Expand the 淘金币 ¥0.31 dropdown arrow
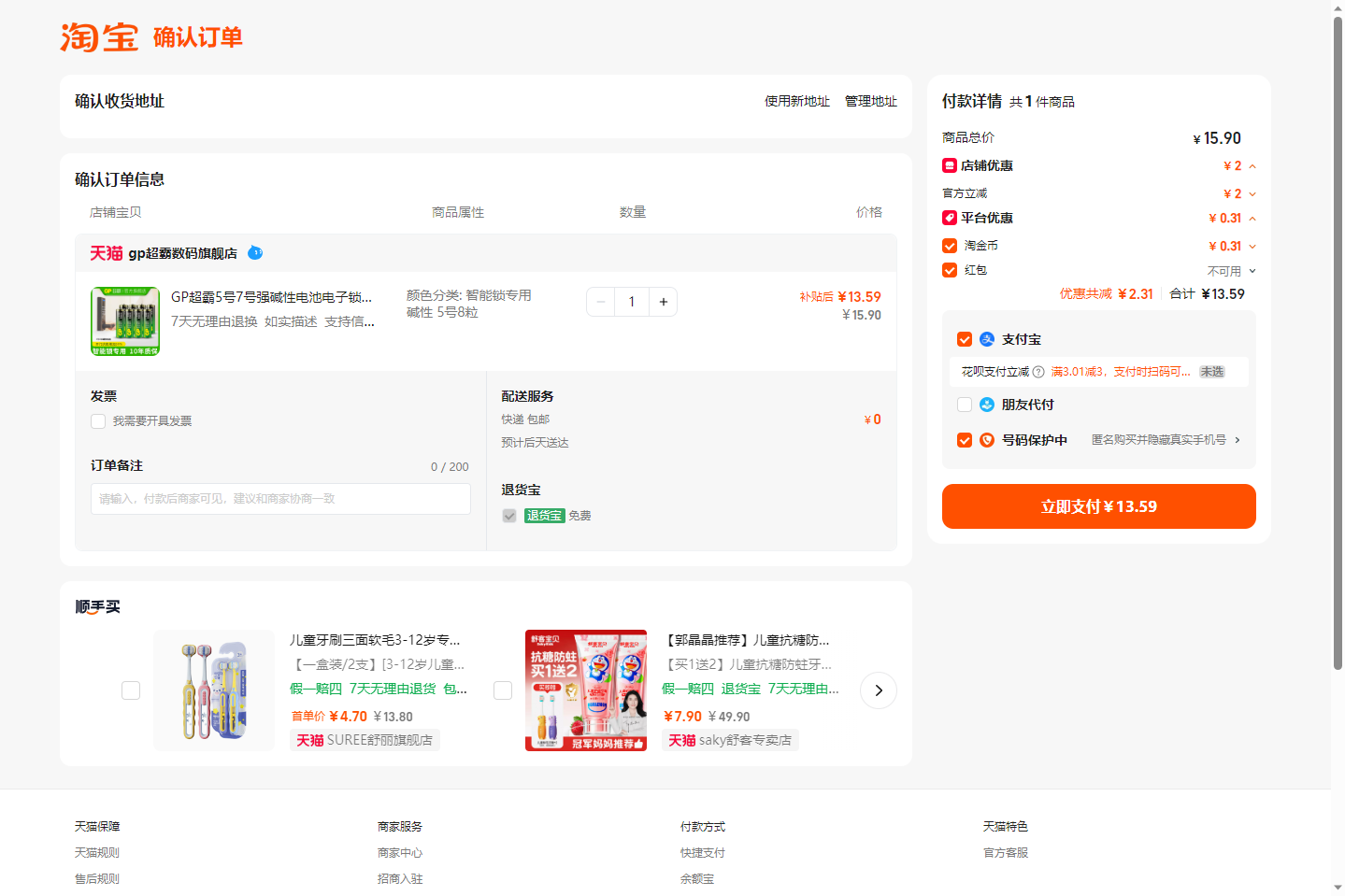This screenshot has height=896, width=1345. coord(1252,247)
